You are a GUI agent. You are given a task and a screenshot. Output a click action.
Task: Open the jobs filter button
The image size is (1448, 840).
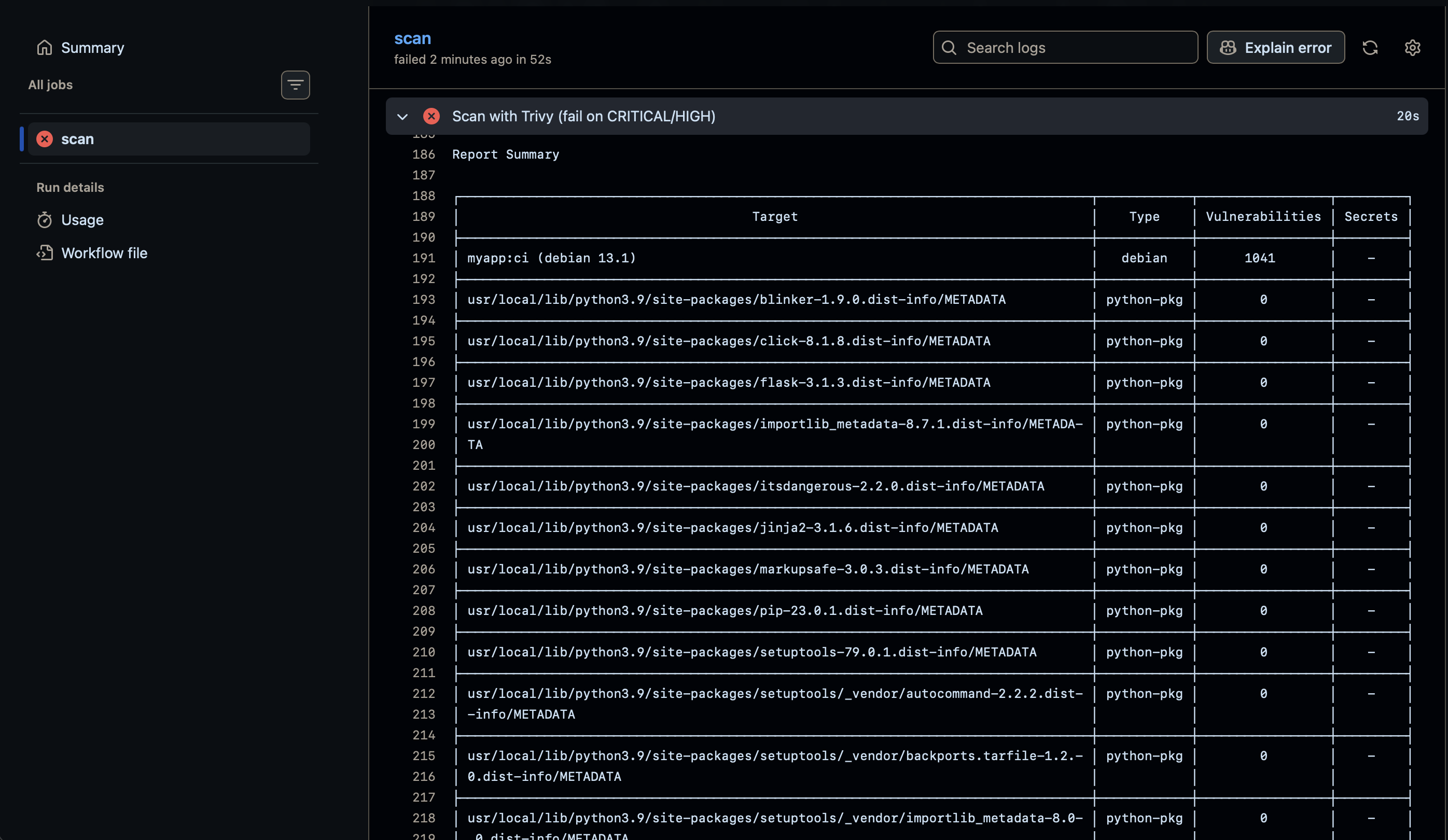[x=295, y=85]
